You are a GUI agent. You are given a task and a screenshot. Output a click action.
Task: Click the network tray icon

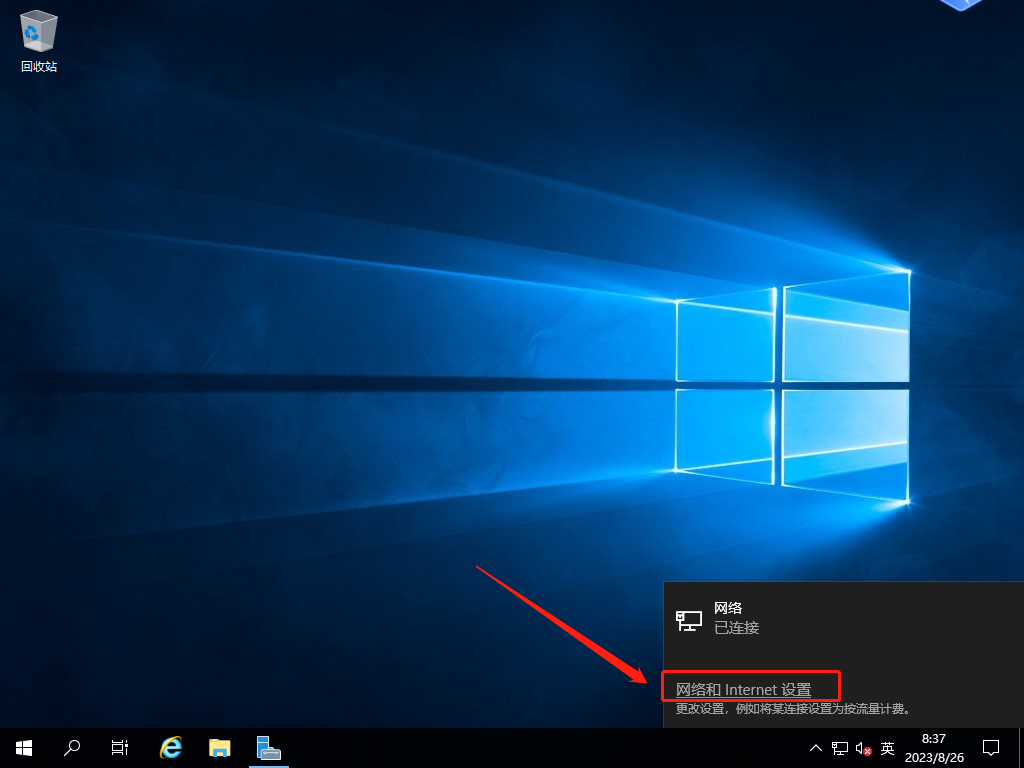pyautogui.click(x=840, y=748)
